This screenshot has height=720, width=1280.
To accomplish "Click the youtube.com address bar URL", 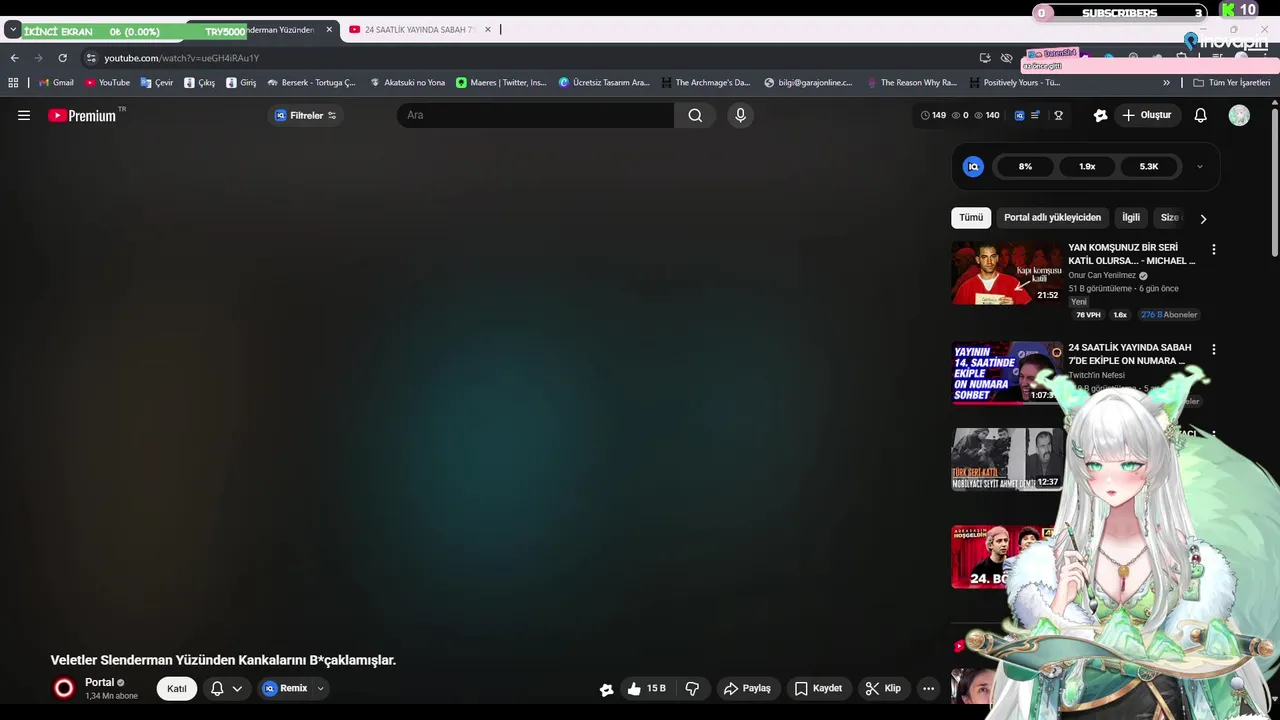I will 181,58.
